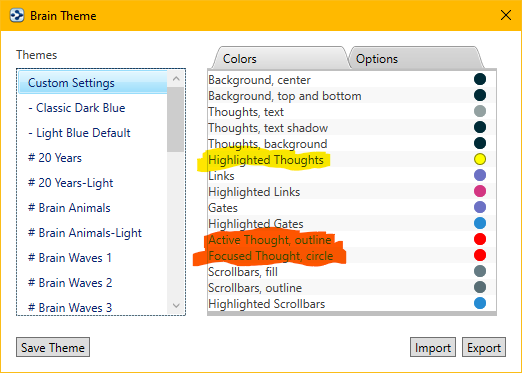Select Custom Settings theme
Screen dimensions: 522x373
tap(93, 82)
